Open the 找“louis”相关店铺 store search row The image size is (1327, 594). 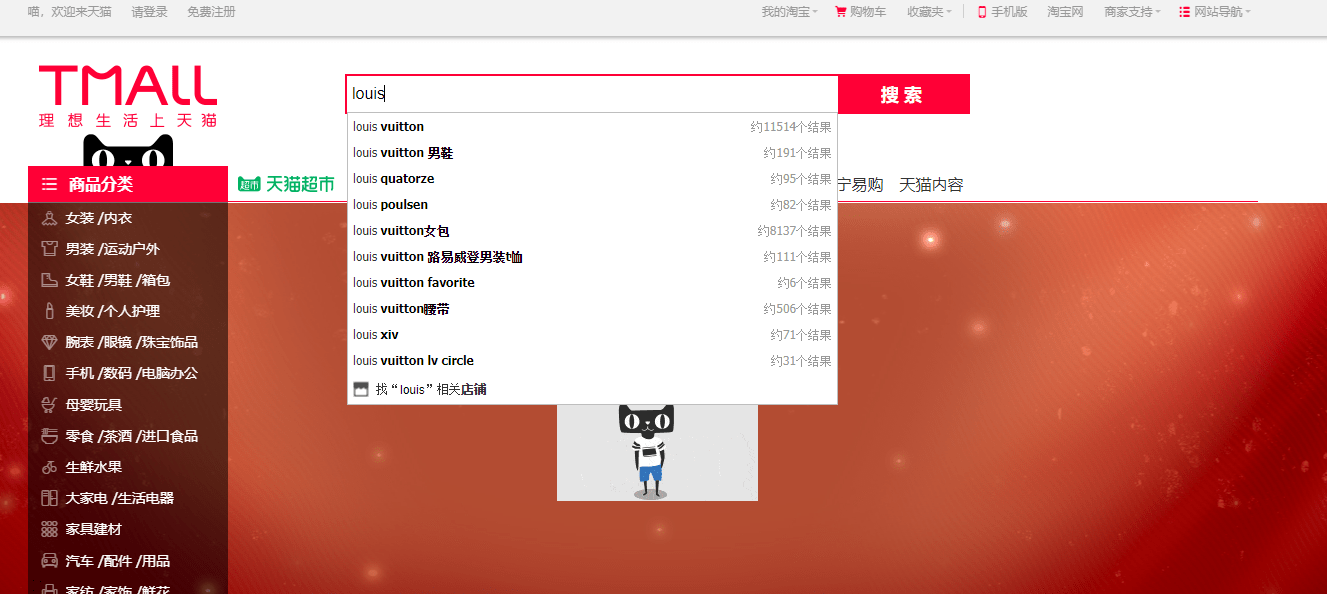click(592, 389)
